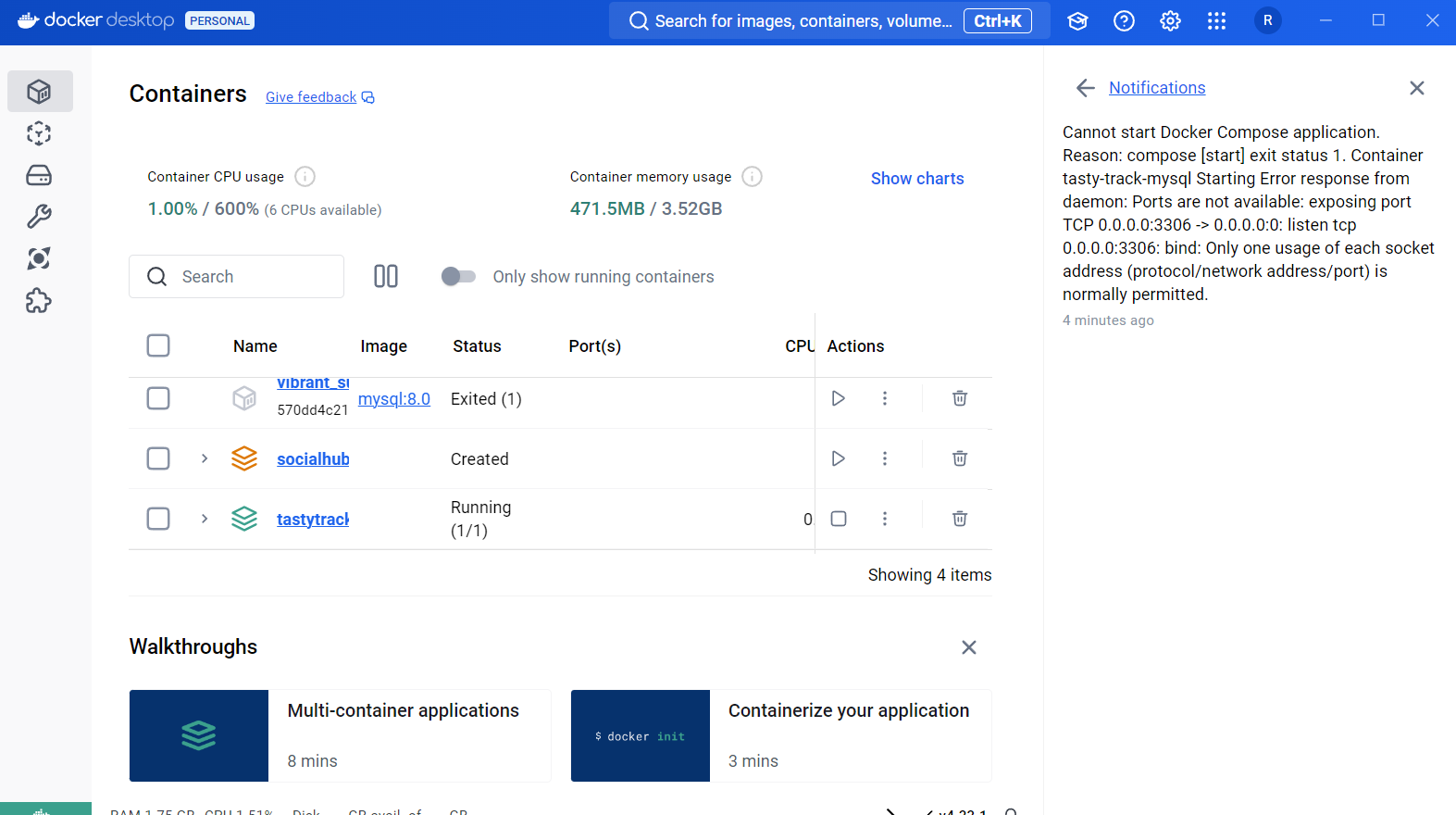Open the vibrant container name link

(313, 383)
